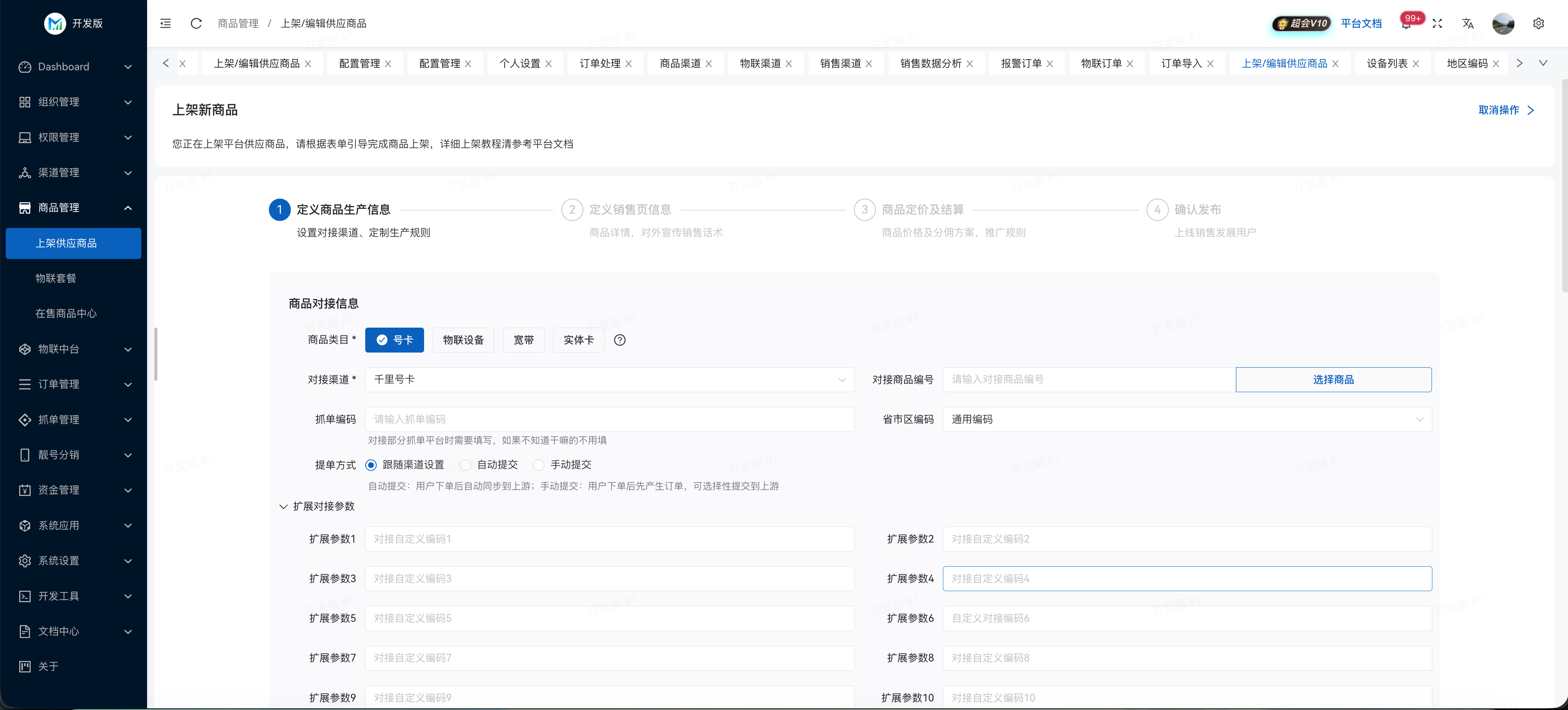Viewport: 1568px width, 710px height.
Task: Click the user avatar picture
Action: (x=1503, y=23)
